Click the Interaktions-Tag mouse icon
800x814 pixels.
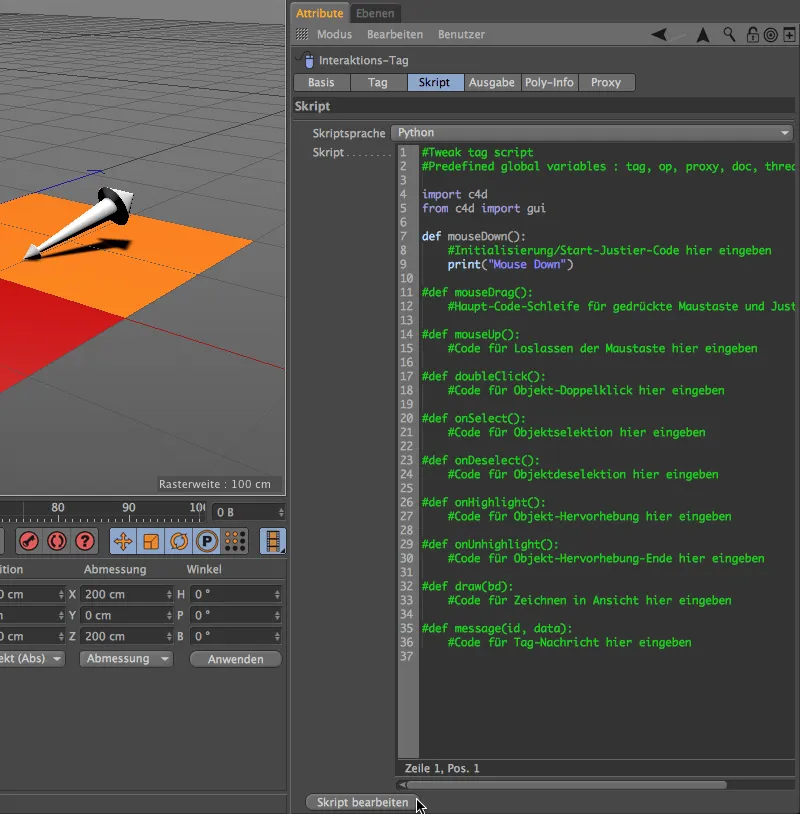pyautogui.click(x=307, y=60)
